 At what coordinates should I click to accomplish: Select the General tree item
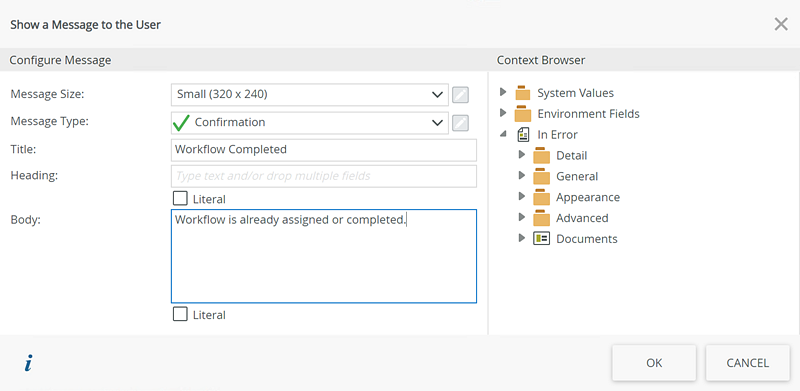pyautogui.click(x=577, y=176)
